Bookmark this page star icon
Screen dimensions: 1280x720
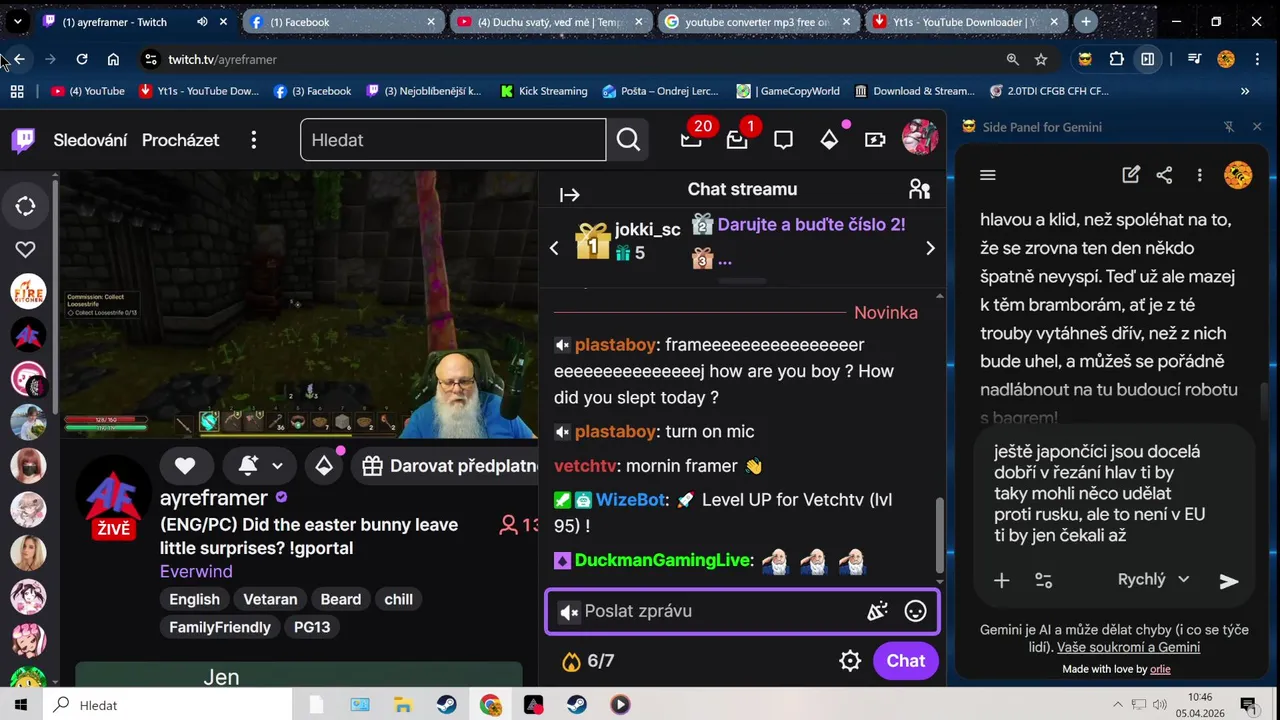click(x=1041, y=59)
